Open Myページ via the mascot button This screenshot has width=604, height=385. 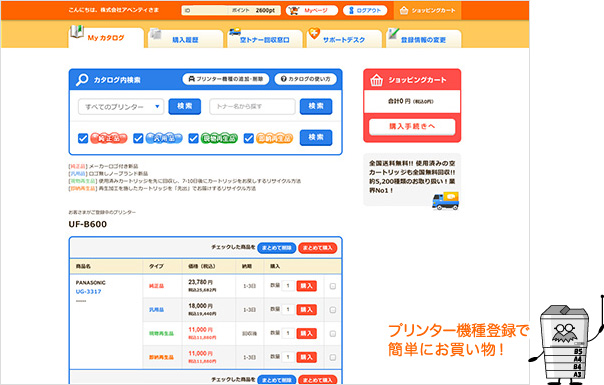[312, 10]
